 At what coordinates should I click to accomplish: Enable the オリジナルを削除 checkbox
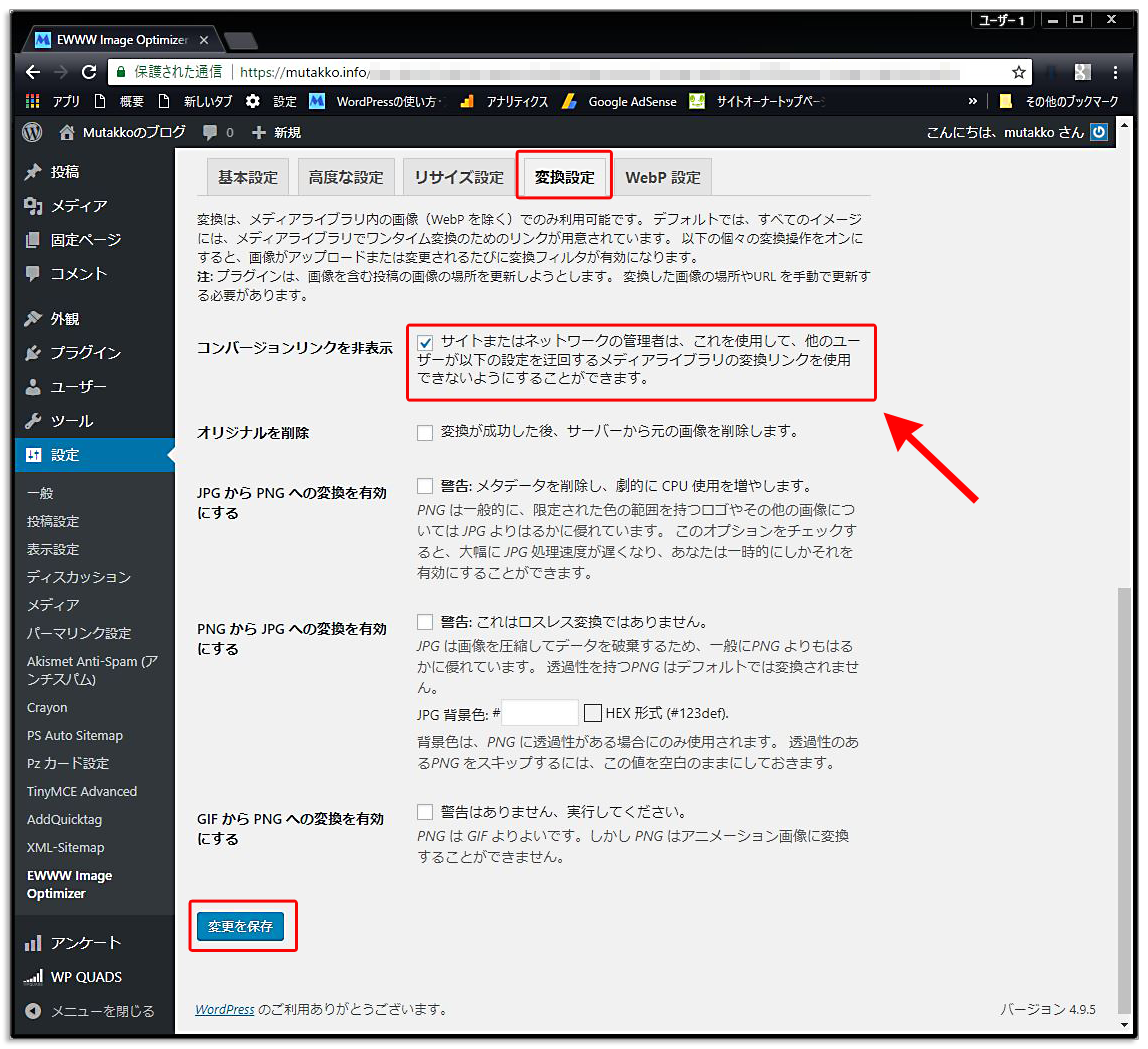[425, 432]
